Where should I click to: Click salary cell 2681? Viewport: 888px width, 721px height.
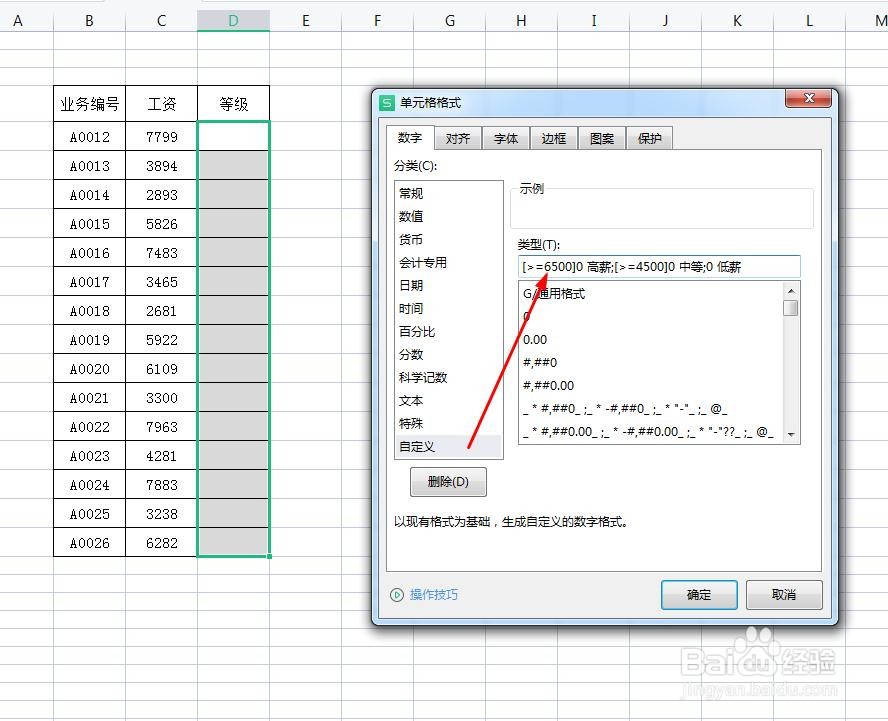[x=161, y=311]
